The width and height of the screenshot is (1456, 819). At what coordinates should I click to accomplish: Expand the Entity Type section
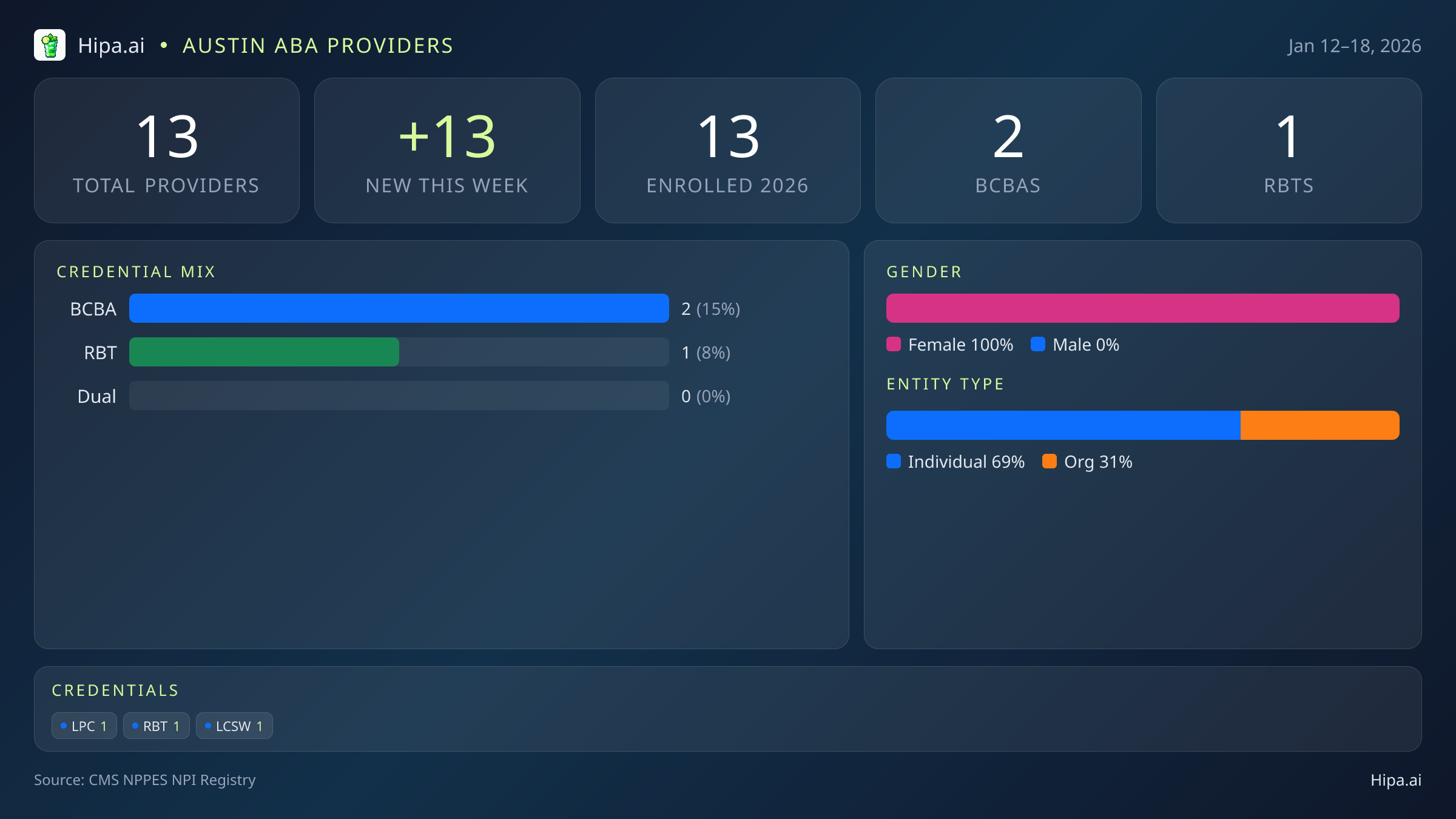coord(945,383)
